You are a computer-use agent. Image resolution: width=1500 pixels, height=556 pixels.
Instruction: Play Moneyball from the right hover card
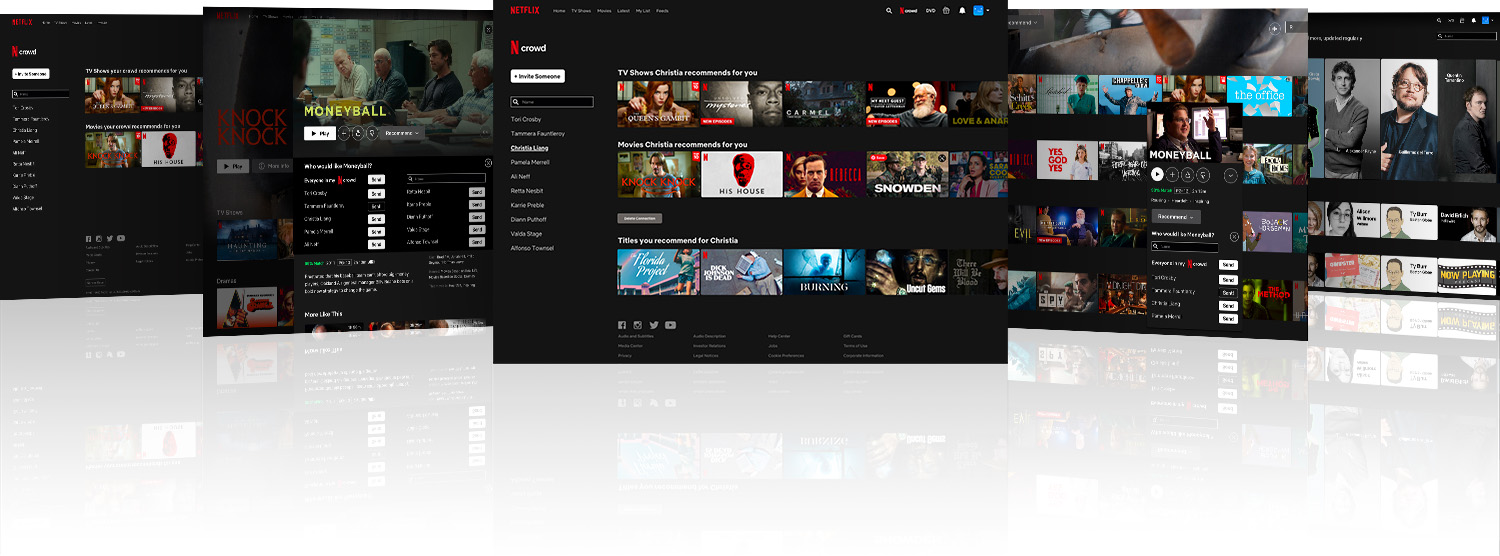tap(1158, 175)
